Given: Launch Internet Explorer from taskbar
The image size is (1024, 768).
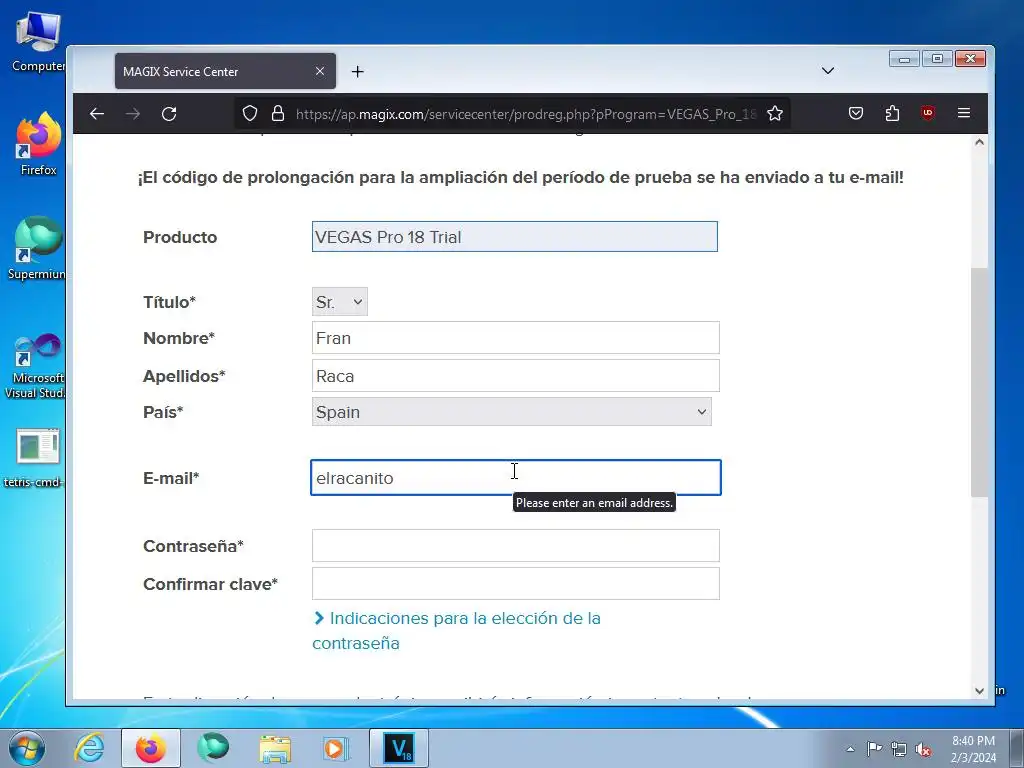Looking at the screenshot, I should [x=89, y=748].
